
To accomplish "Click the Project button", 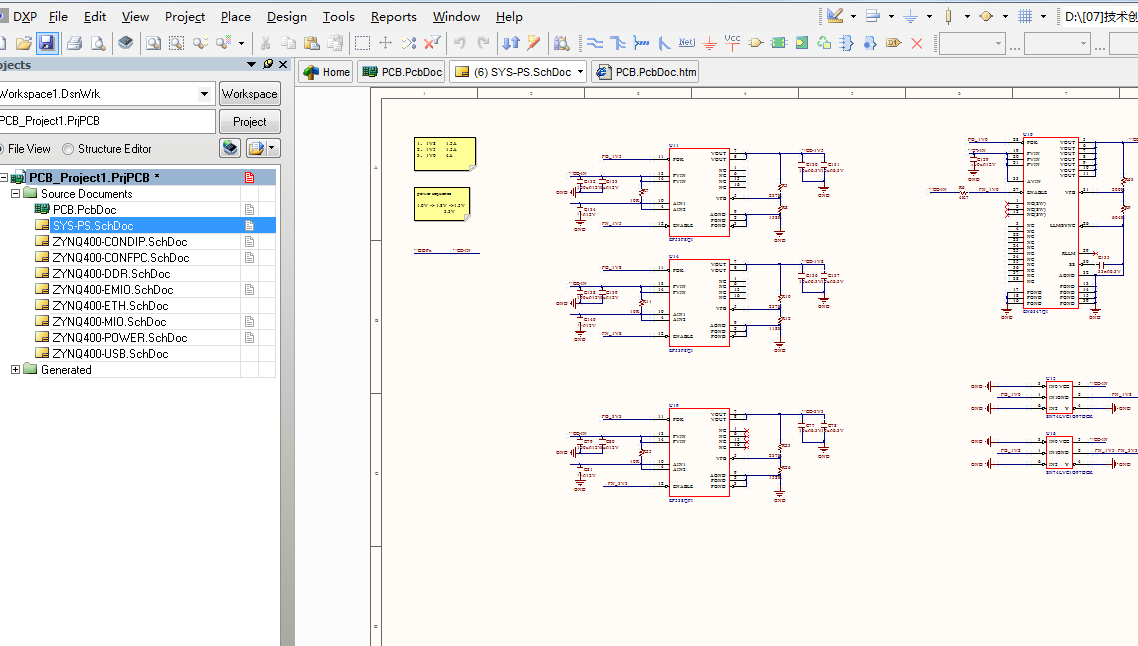I will point(250,122).
